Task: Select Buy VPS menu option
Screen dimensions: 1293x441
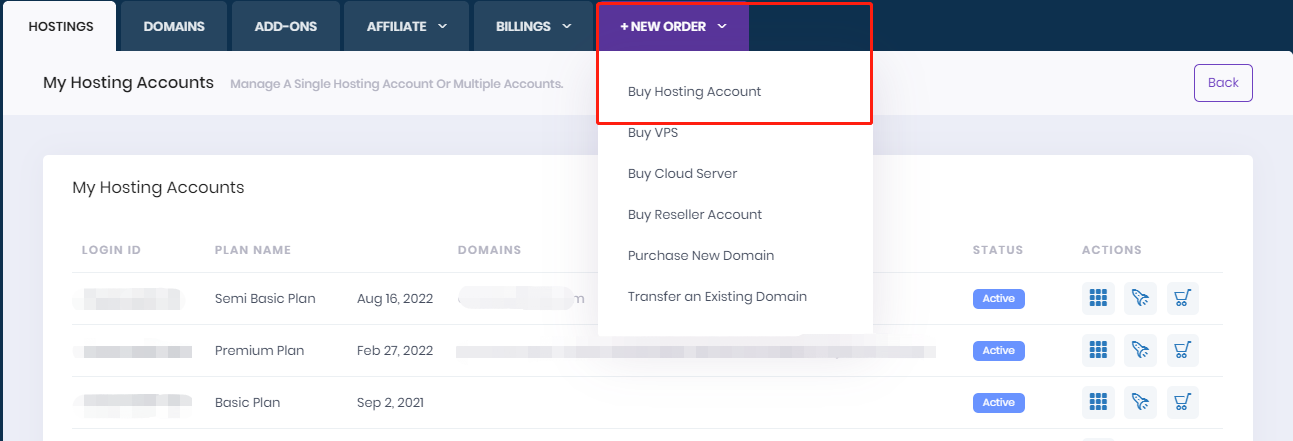Action: (653, 133)
